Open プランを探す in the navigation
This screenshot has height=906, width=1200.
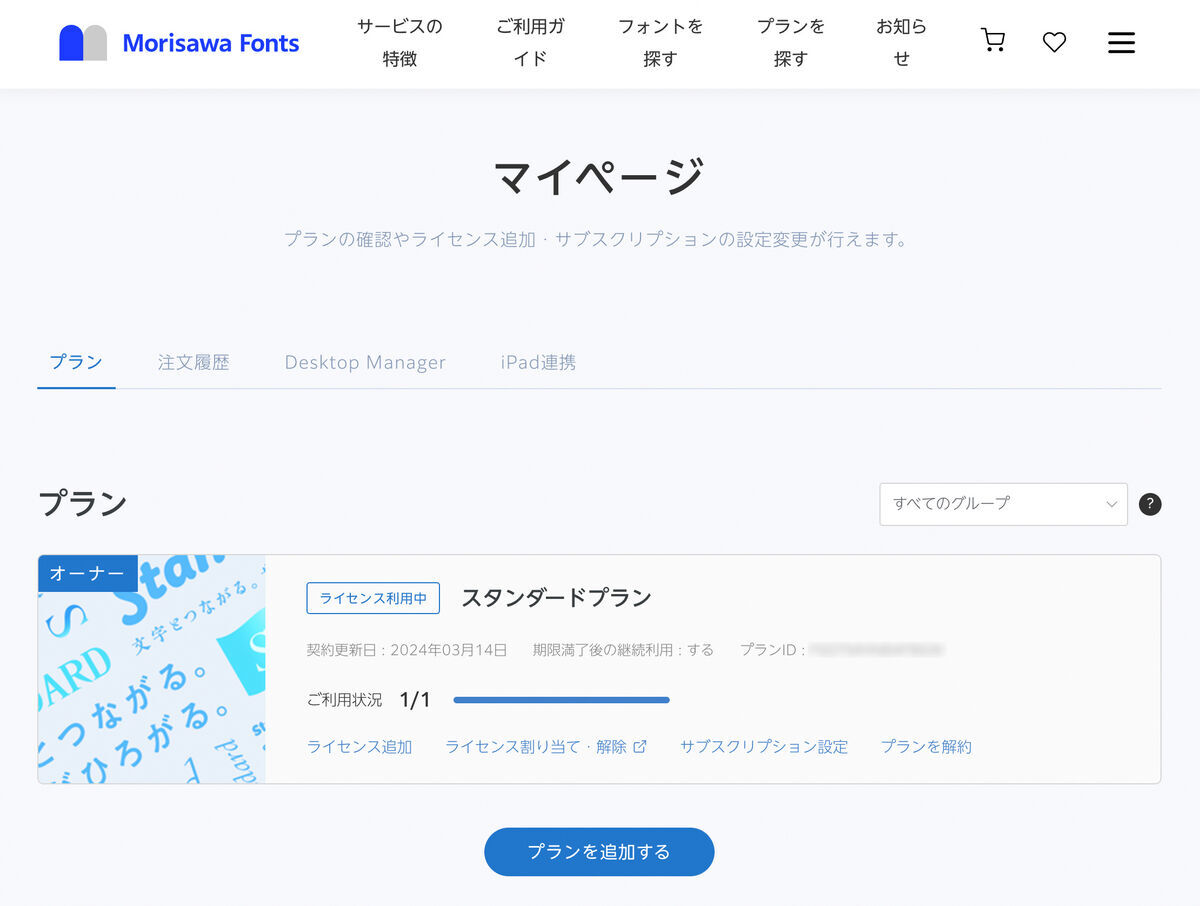[790, 43]
